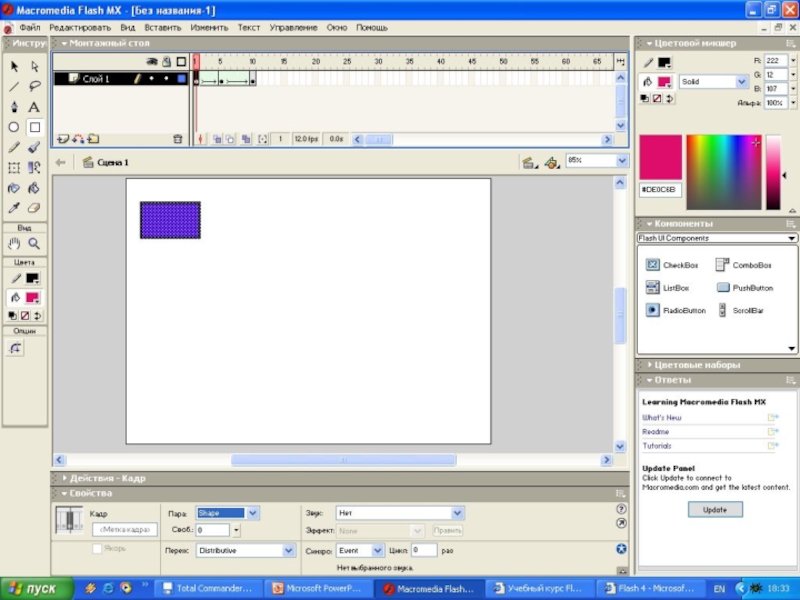Toggle the lock column for all layers
Image resolution: width=800 pixels, height=600 pixels.
click(x=166, y=62)
